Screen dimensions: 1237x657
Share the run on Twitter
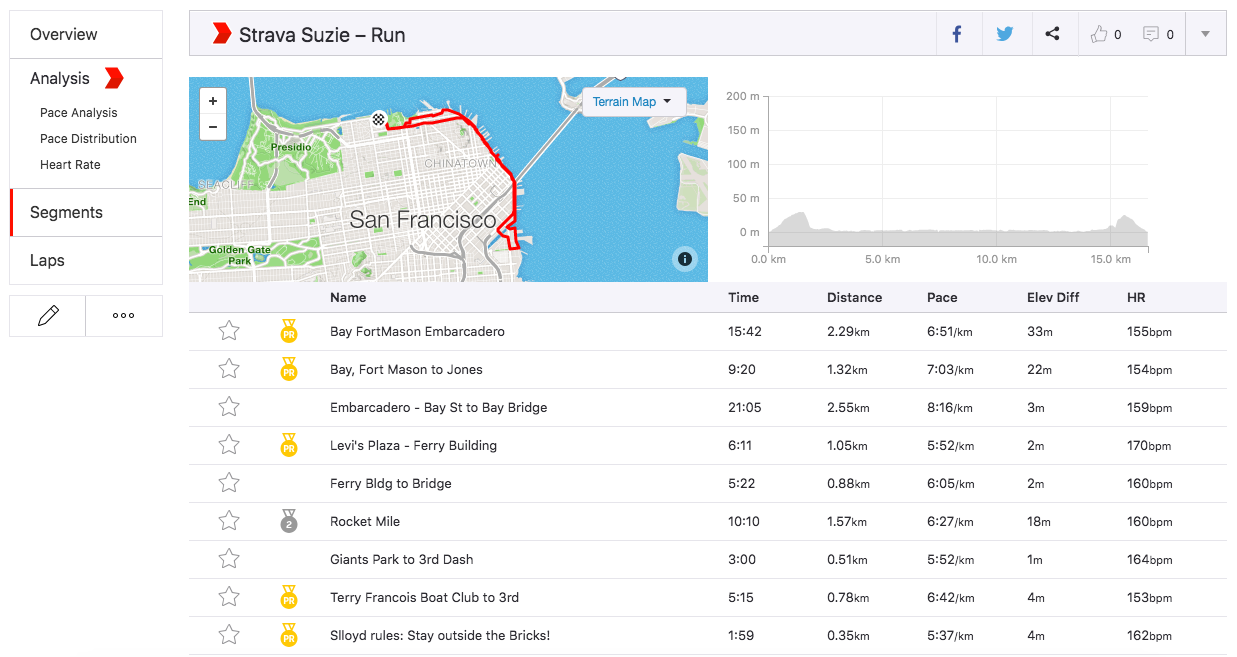[x=1005, y=32]
